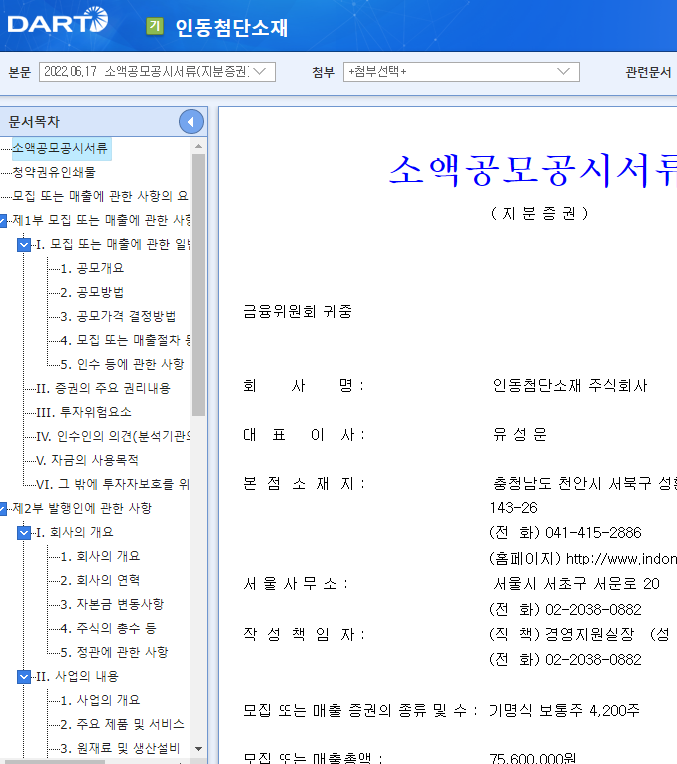
Task: Go to 1. 사업의 개요
Action: (x=100, y=700)
